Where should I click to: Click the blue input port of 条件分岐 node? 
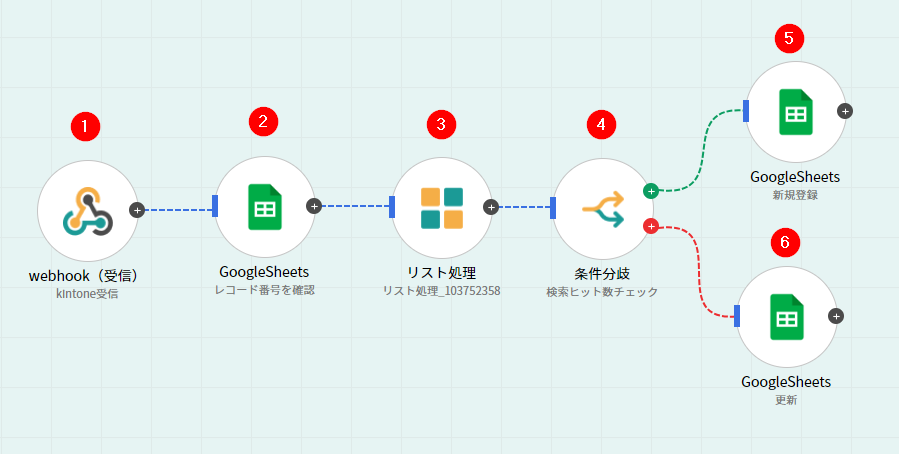pyautogui.click(x=553, y=208)
